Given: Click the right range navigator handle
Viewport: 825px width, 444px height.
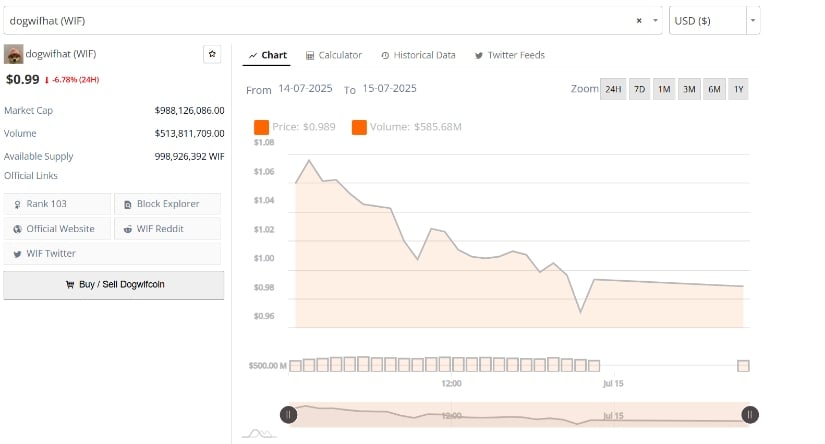Looking at the screenshot, I should (x=750, y=415).
